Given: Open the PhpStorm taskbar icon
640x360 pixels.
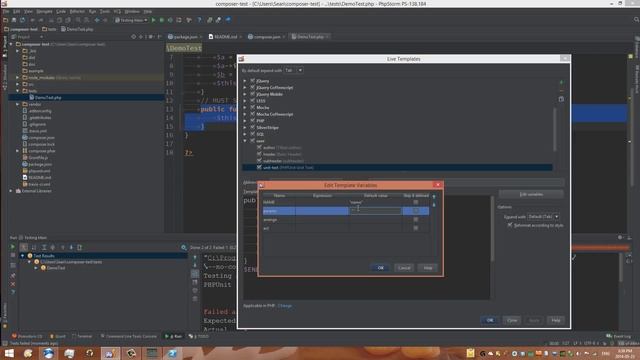Looking at the screenshot, I should pyautogui.click(x=110, y=353).
